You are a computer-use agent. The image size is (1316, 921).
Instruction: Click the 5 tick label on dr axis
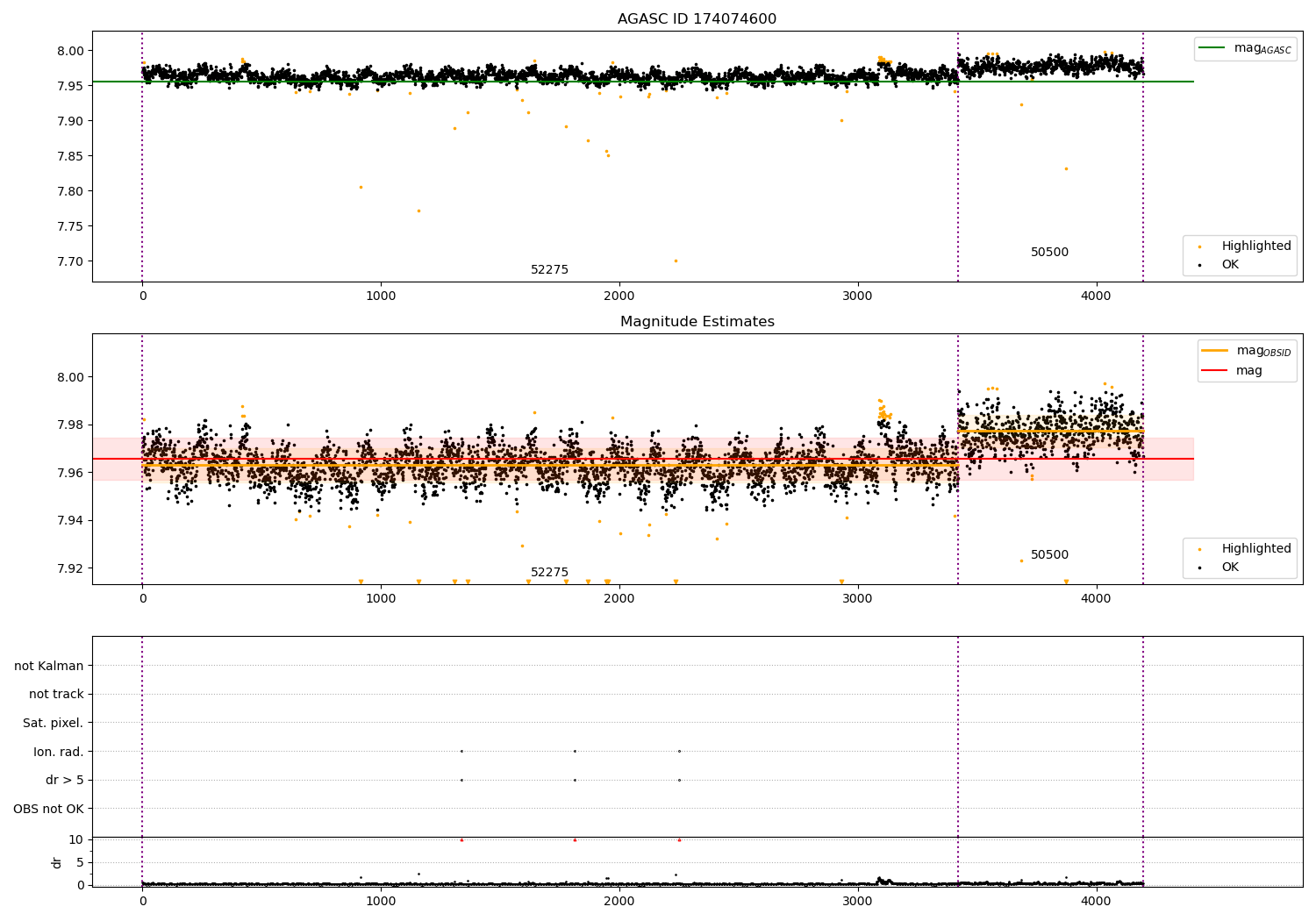tap(80, 862)
